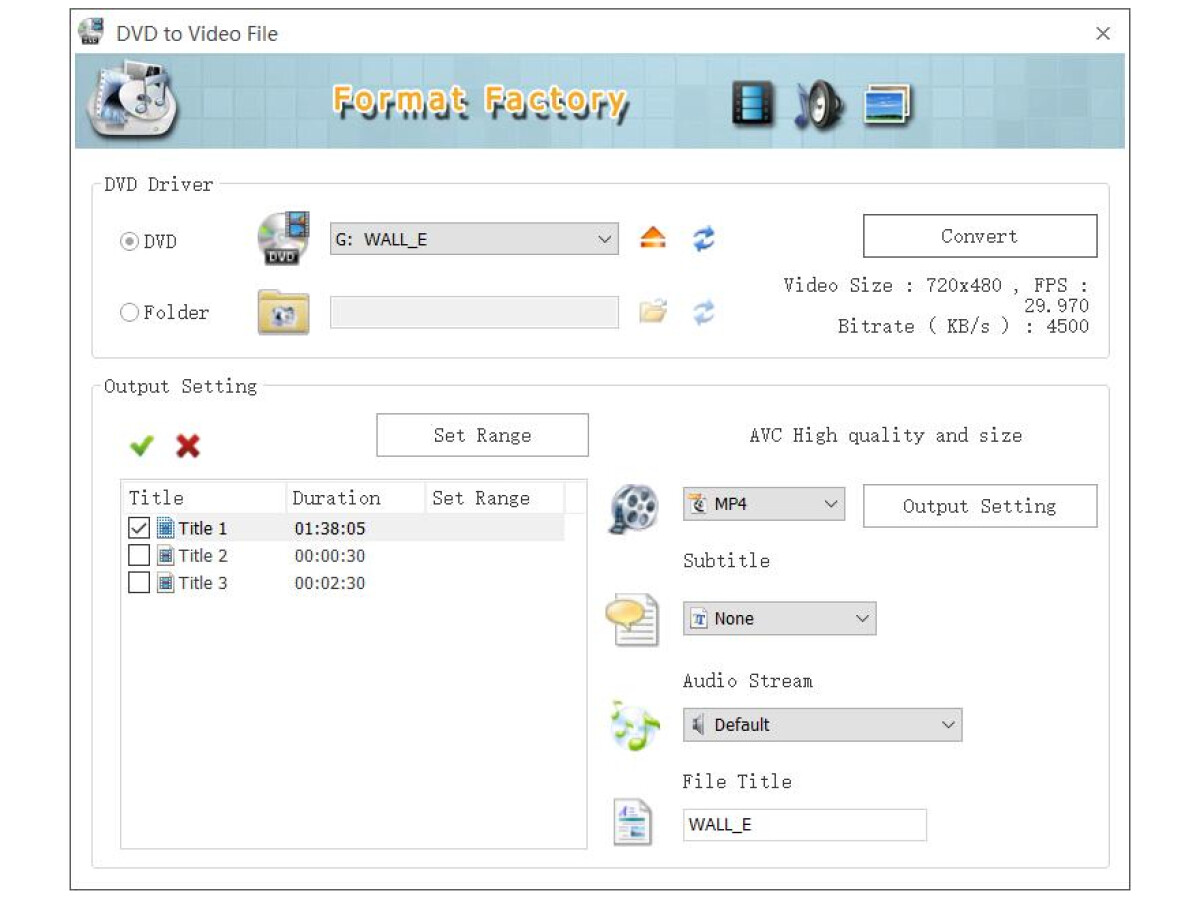Click the 00:02:30 duration value
The height and width of the screenshot is (900, 1200).
click(x=330, y=583)
